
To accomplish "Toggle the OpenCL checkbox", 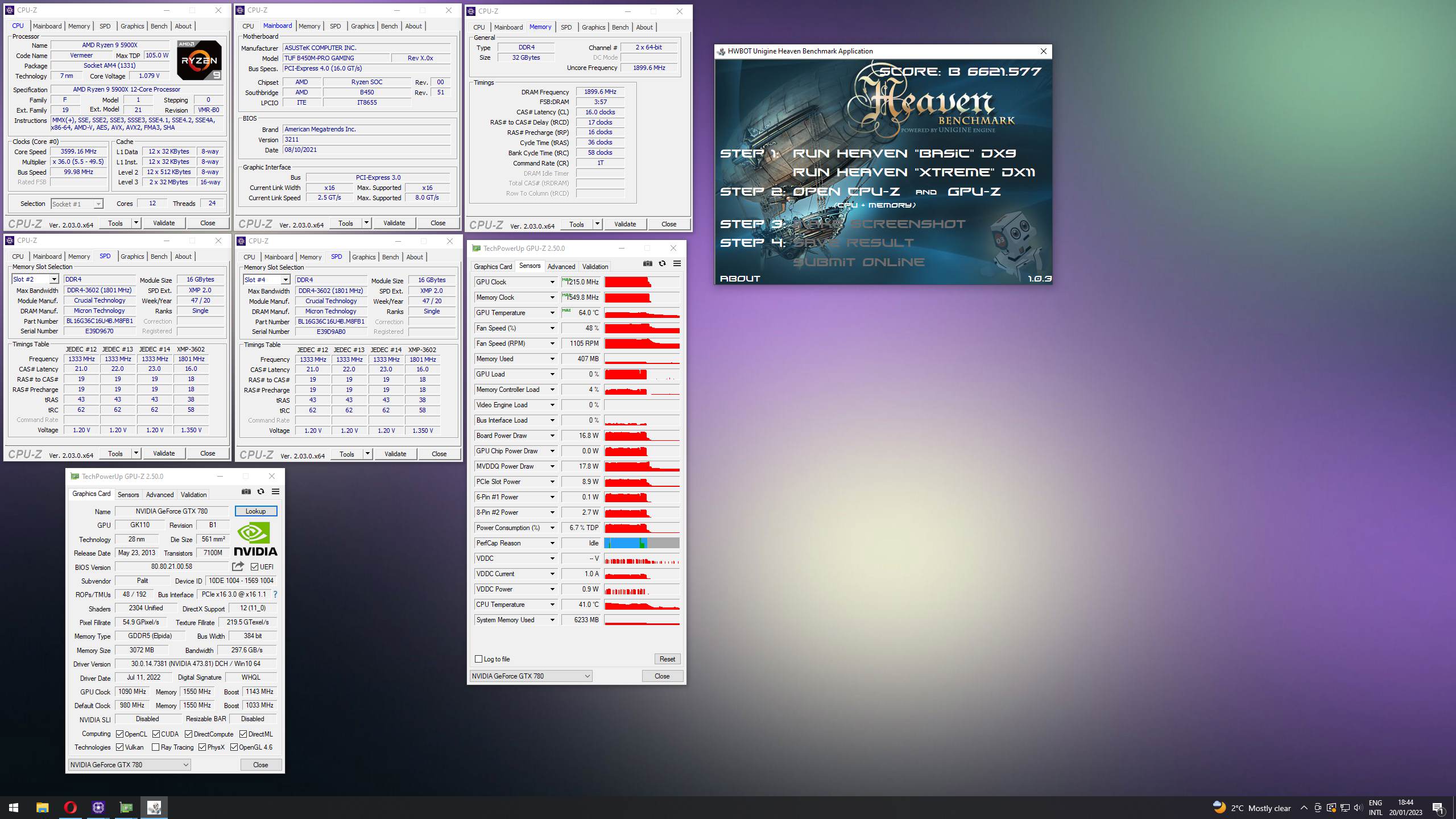I will (x=119, y=734).
